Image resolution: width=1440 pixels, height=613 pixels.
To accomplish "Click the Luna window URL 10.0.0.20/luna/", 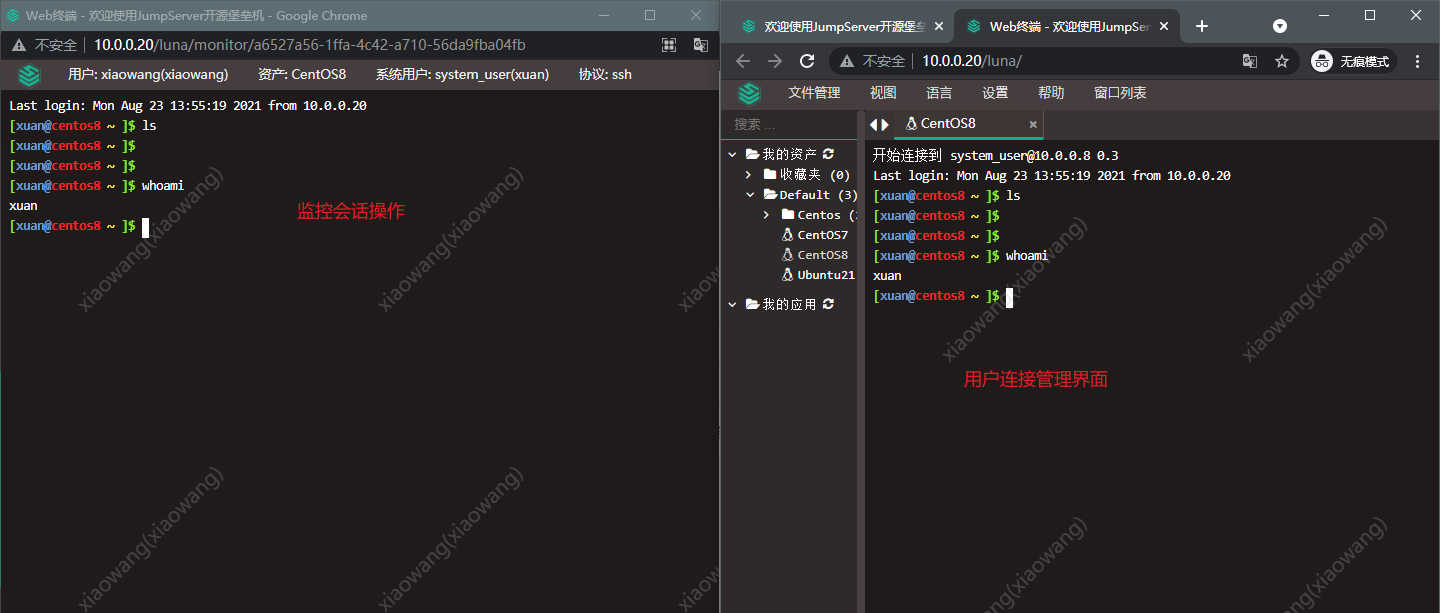I will (971, 61).
